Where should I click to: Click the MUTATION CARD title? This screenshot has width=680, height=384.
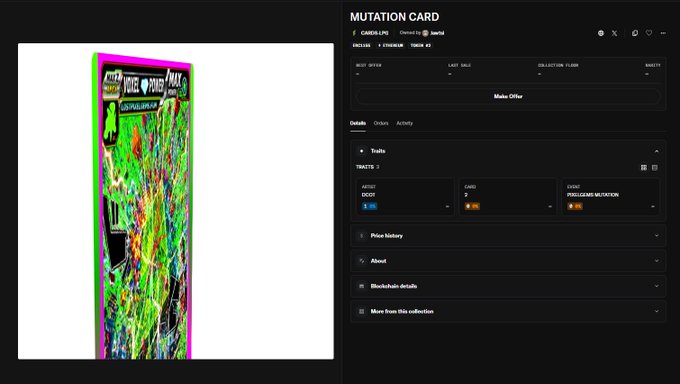[x=394, y=17]
